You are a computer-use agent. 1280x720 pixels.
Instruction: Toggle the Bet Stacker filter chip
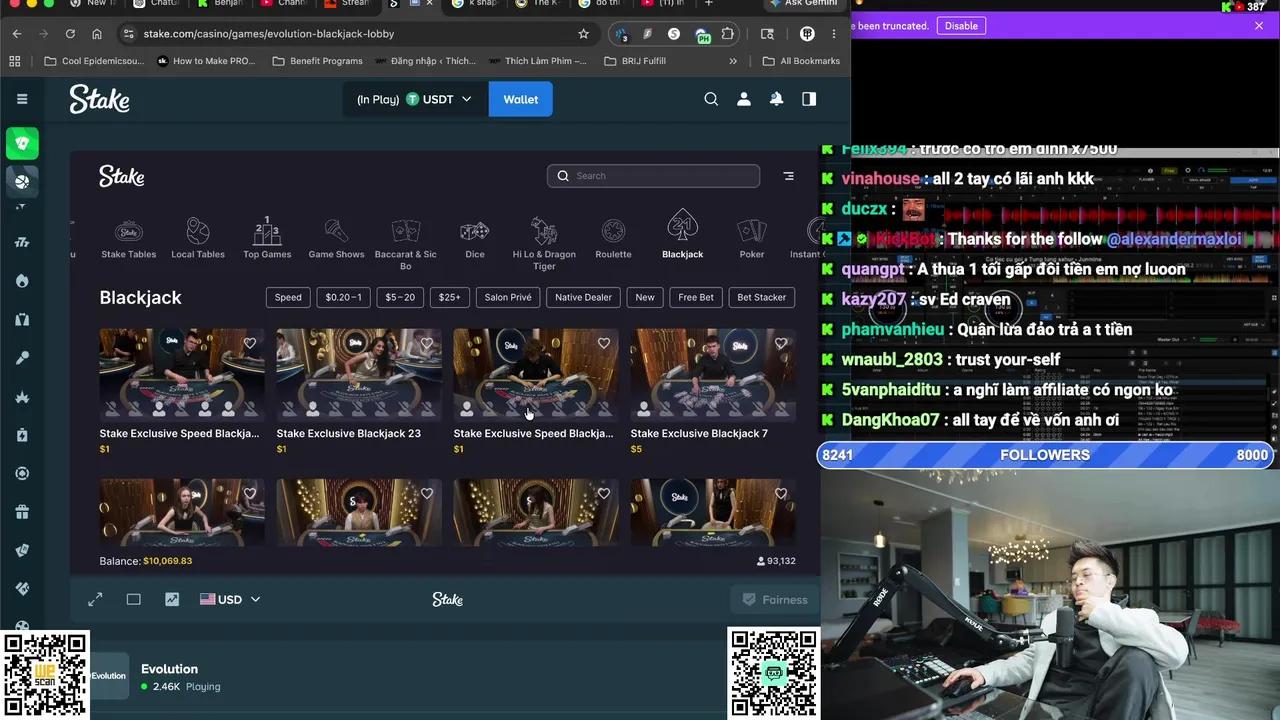pos(762,297)
